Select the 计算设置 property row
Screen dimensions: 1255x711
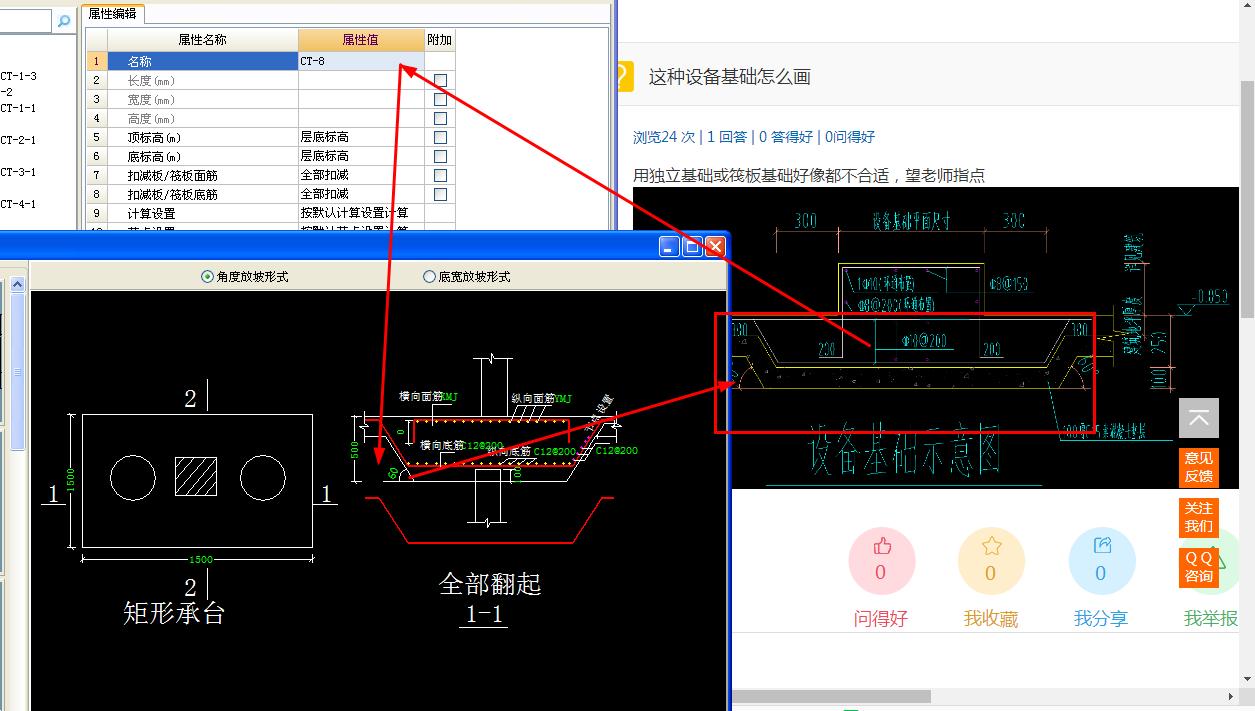[203, 213]
